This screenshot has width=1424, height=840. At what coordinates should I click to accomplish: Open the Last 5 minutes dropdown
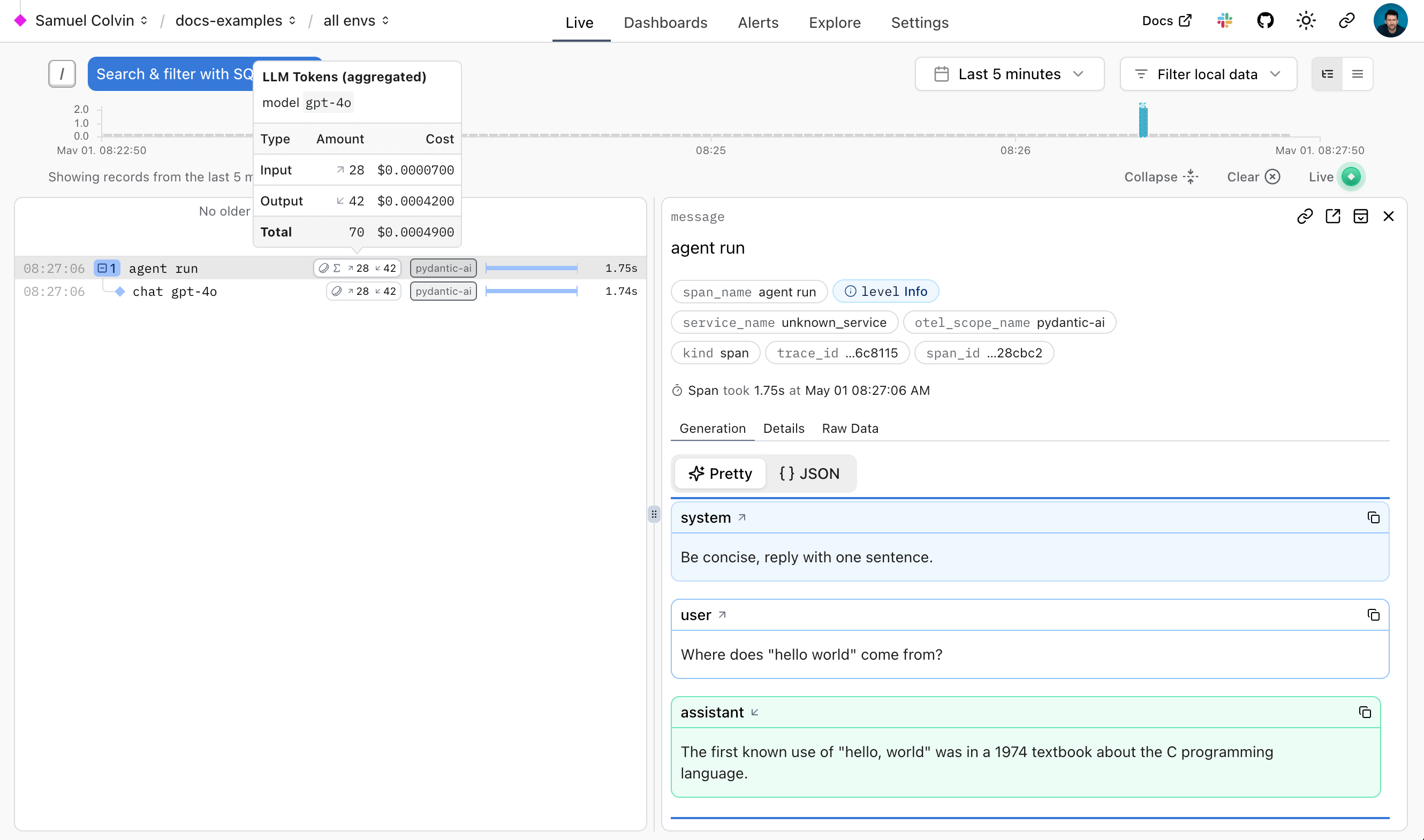tap(1009, 74)
